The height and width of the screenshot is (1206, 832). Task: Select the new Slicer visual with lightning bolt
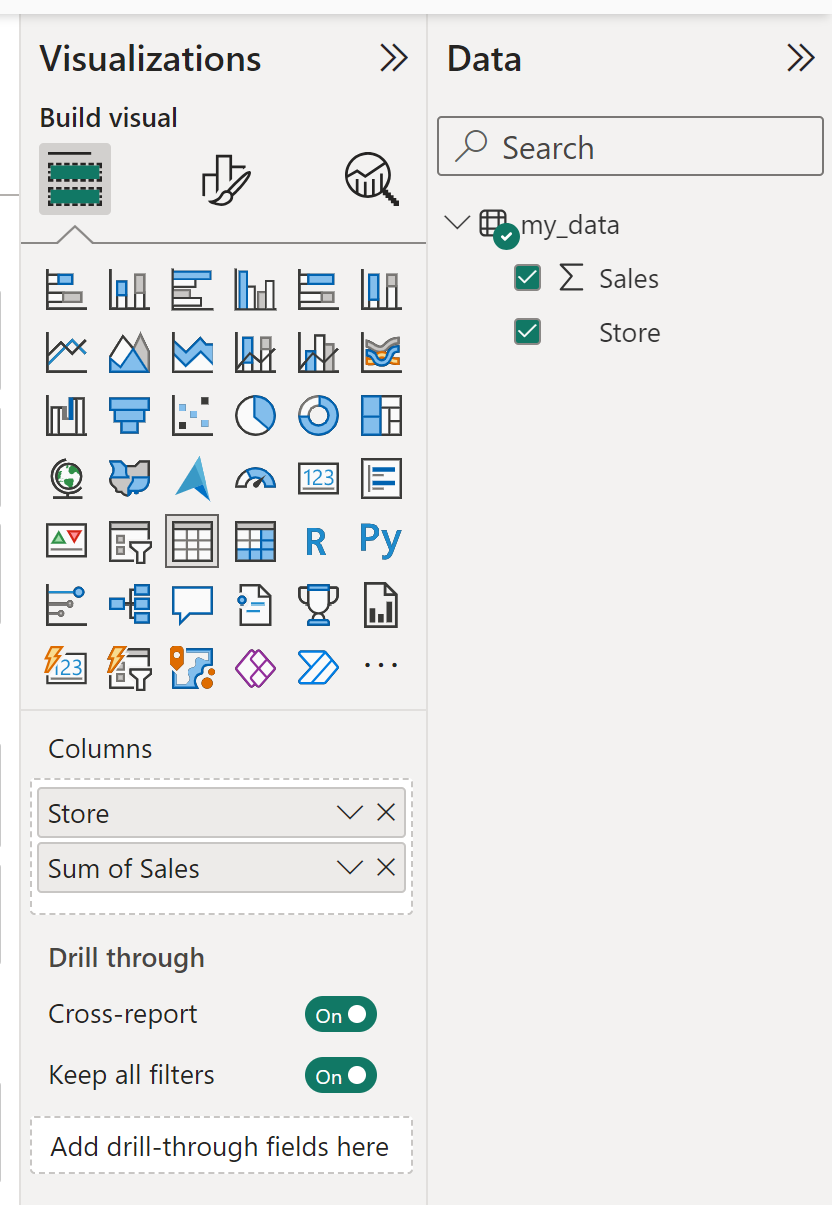(129, 666)
